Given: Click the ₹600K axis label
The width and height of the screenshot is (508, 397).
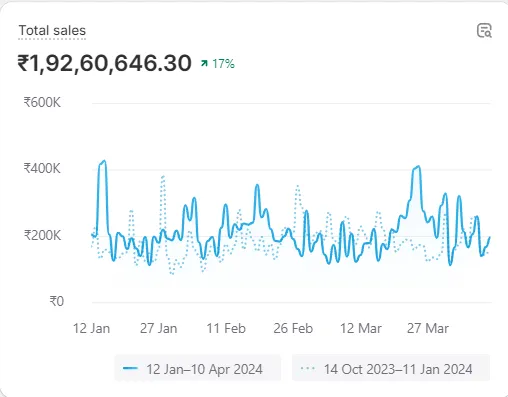Looking at the screenshot, I should point(42,102).
